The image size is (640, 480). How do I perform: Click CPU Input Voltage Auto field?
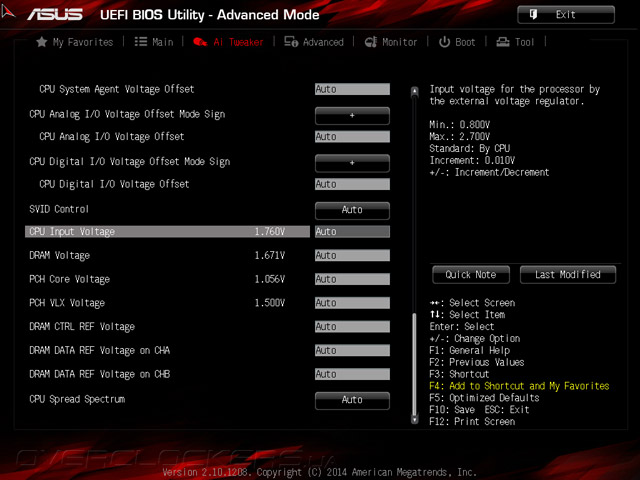click(x=352, y=231)
